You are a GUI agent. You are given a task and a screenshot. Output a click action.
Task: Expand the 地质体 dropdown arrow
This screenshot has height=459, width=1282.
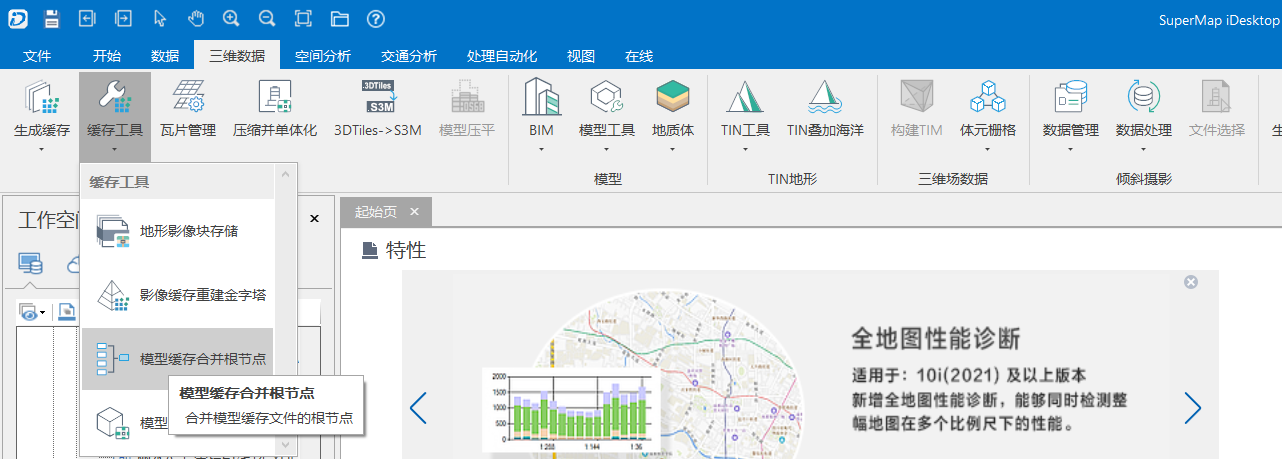pos(673,150)
